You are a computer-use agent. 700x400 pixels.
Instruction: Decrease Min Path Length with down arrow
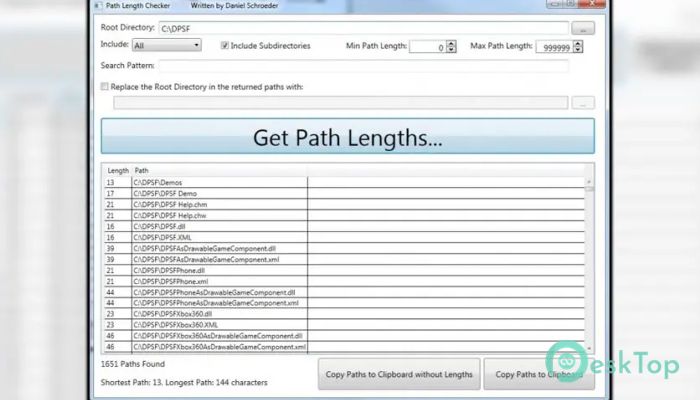click(x=451, y=50)
